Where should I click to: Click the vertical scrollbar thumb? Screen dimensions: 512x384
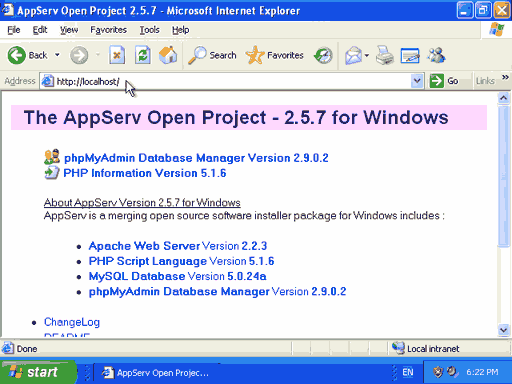click(503, 176)
